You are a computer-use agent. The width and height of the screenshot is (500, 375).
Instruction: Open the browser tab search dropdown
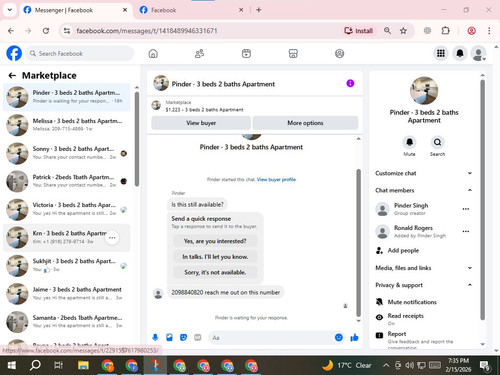(10, 10)
